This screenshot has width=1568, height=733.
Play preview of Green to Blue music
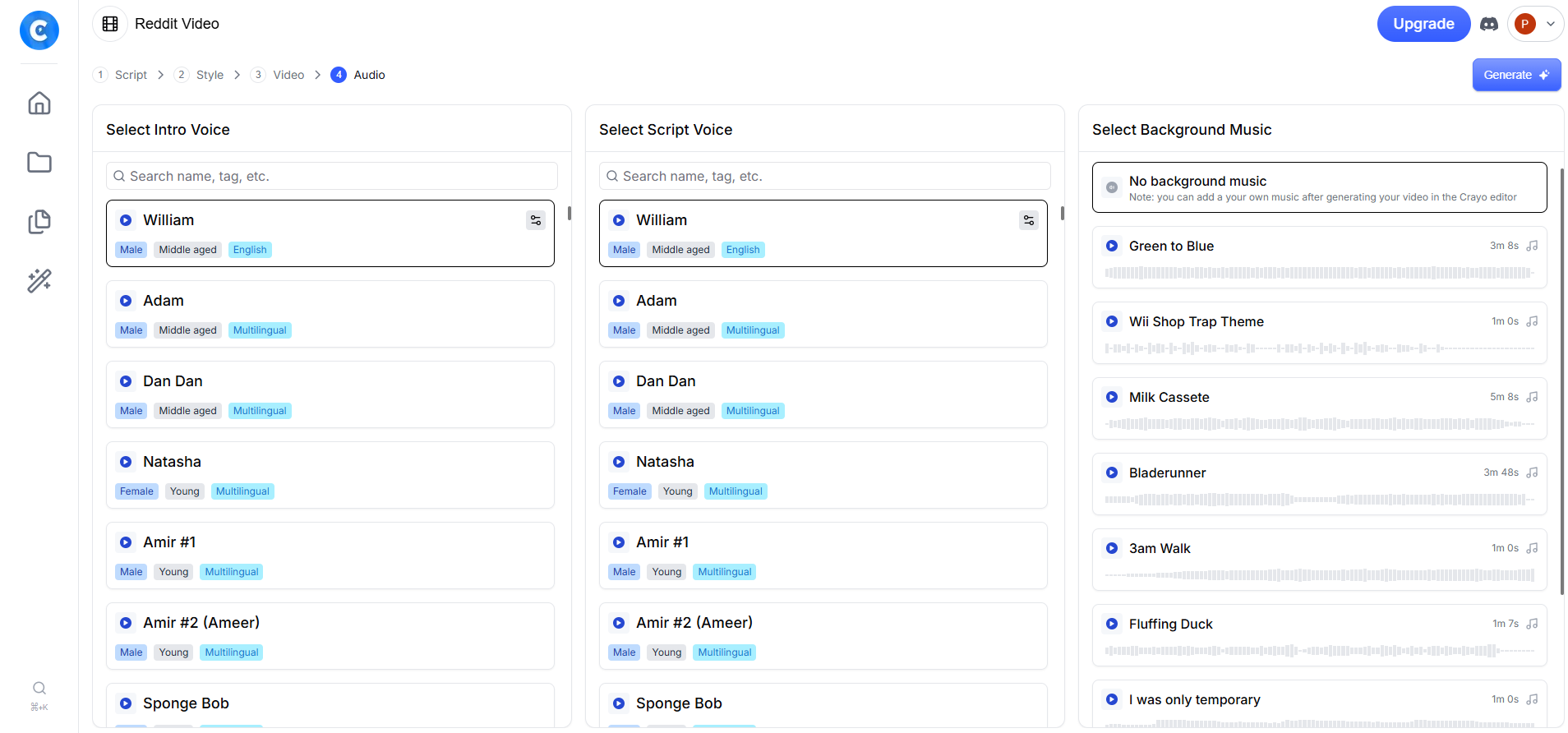coord(1111,246)
